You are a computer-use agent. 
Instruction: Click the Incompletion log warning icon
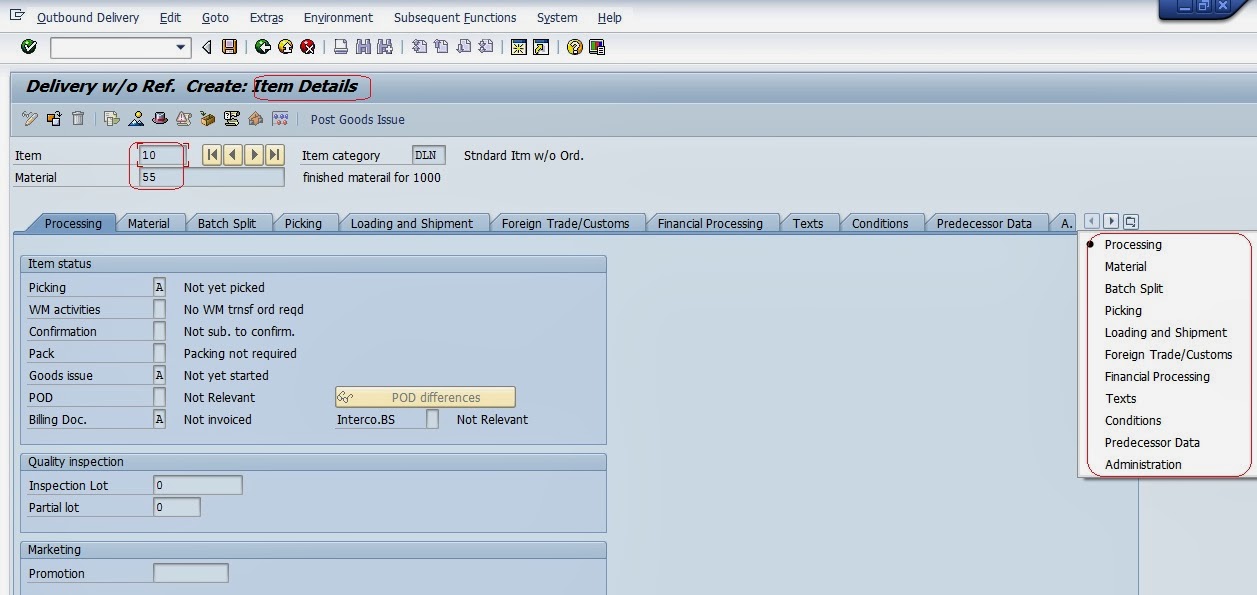coord(184,119)
